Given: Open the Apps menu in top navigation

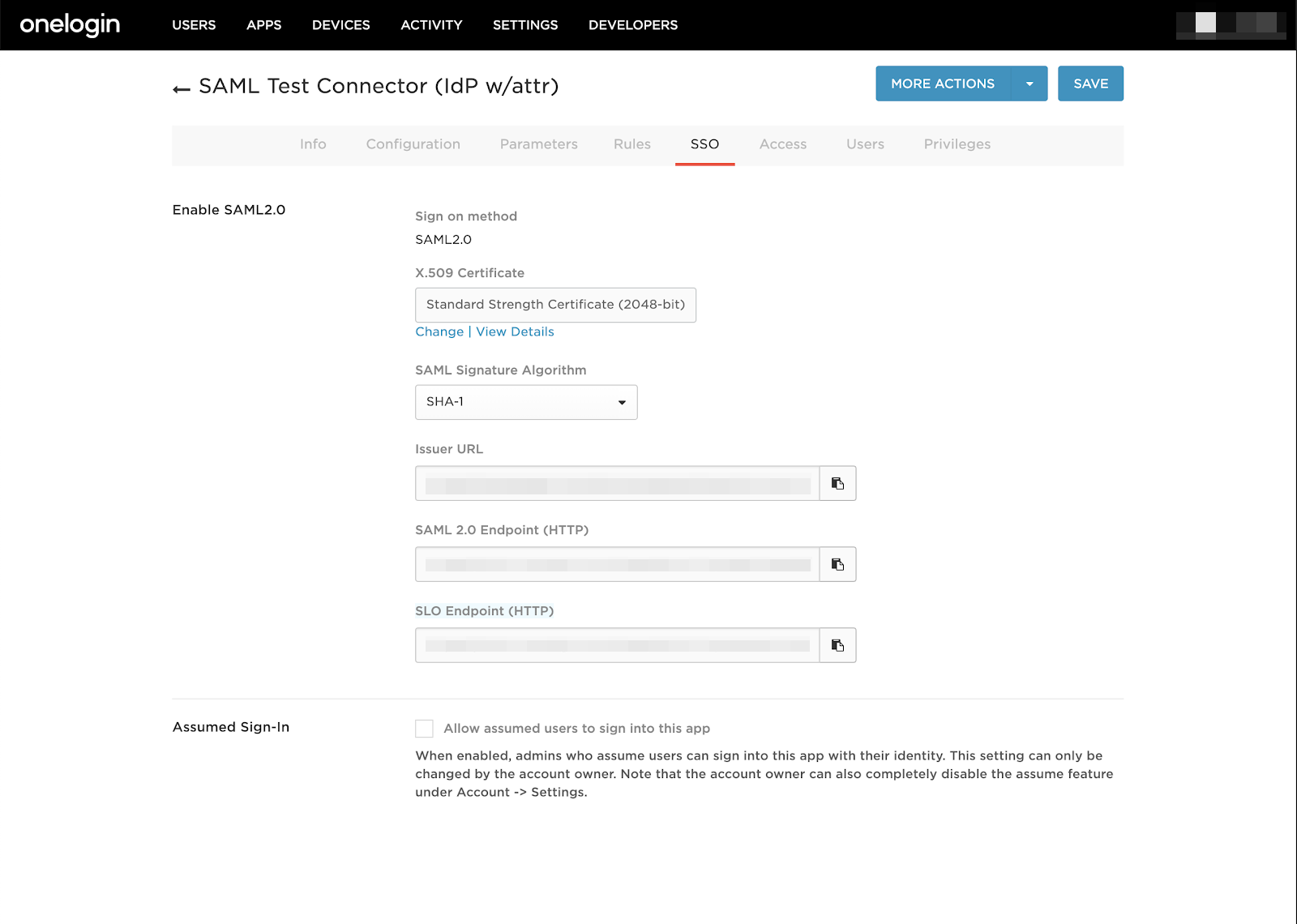Looking at the screenshot, I should (x=263, y=25).
